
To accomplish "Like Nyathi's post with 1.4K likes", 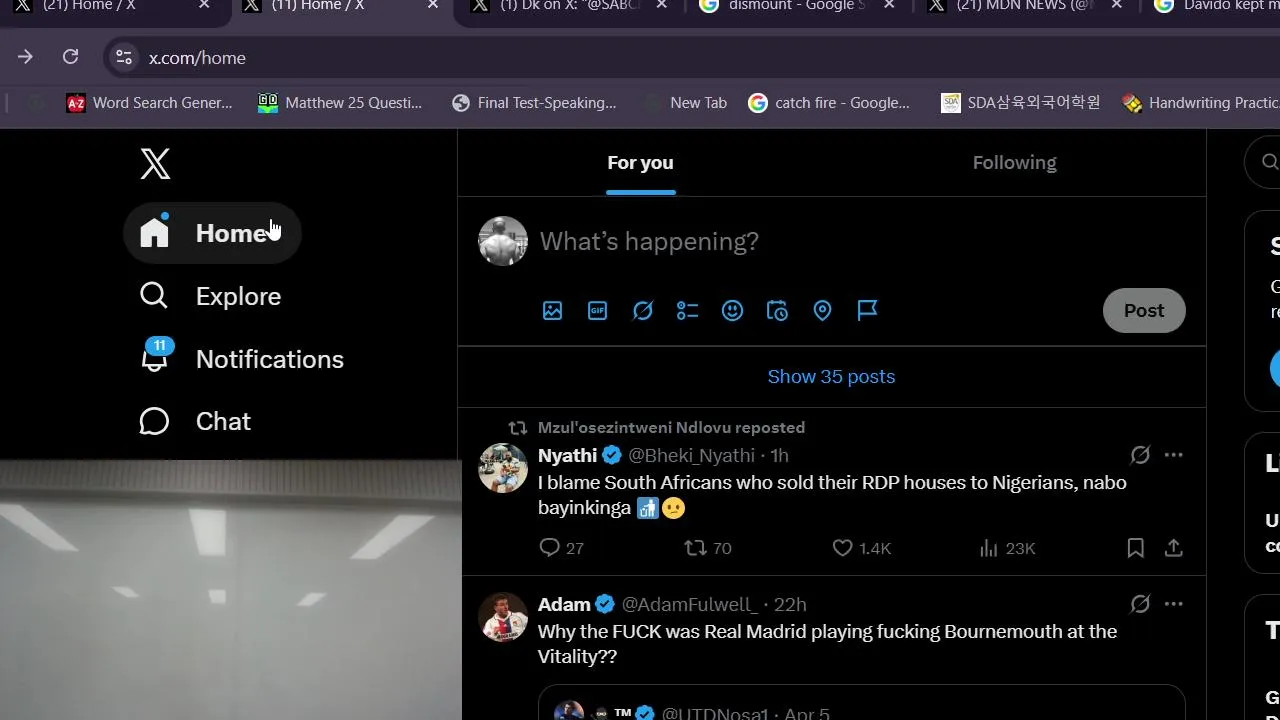I will click(x=862, y=548).
